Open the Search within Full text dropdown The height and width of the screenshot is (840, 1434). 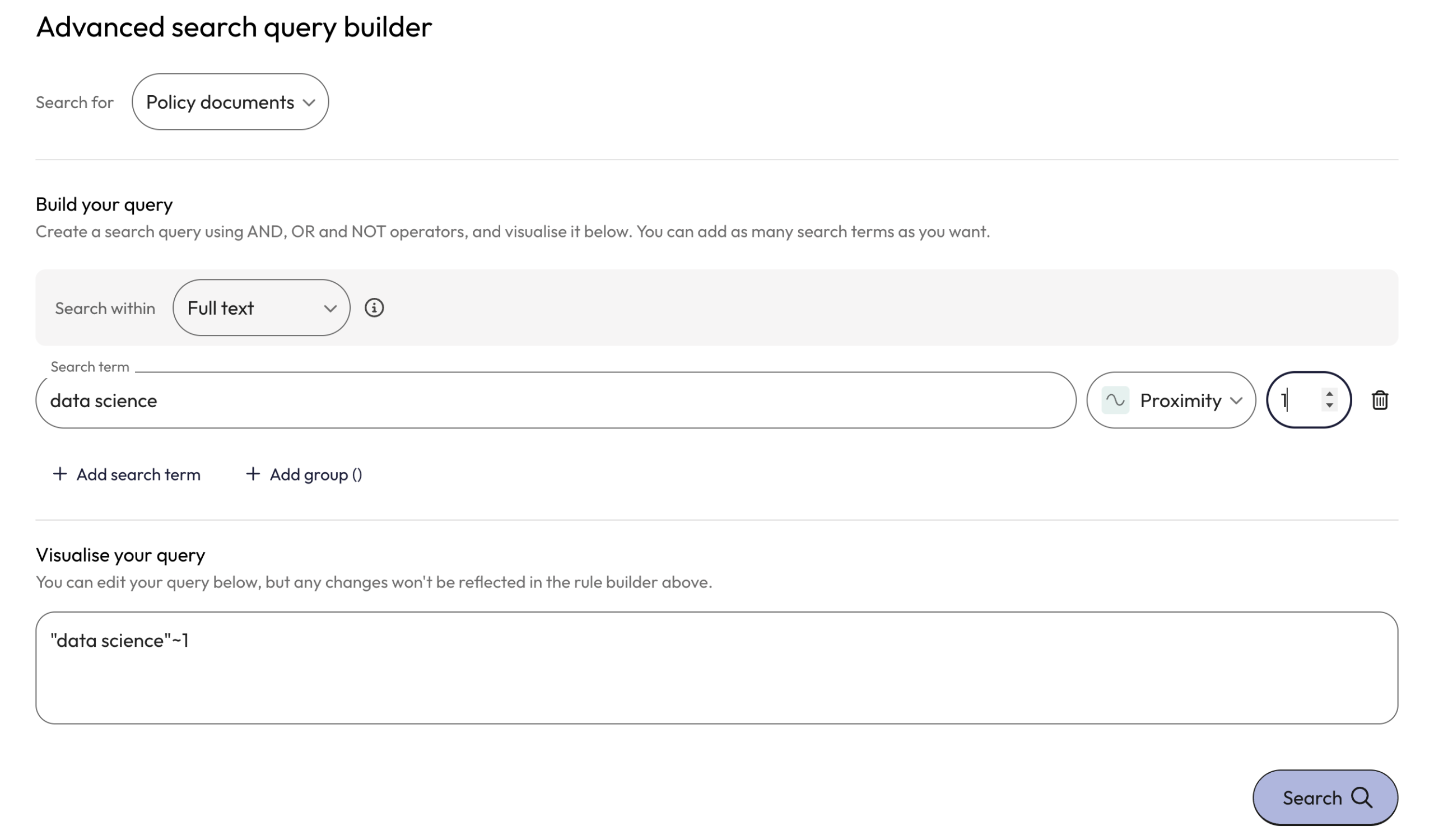click(x=261, y=307)
